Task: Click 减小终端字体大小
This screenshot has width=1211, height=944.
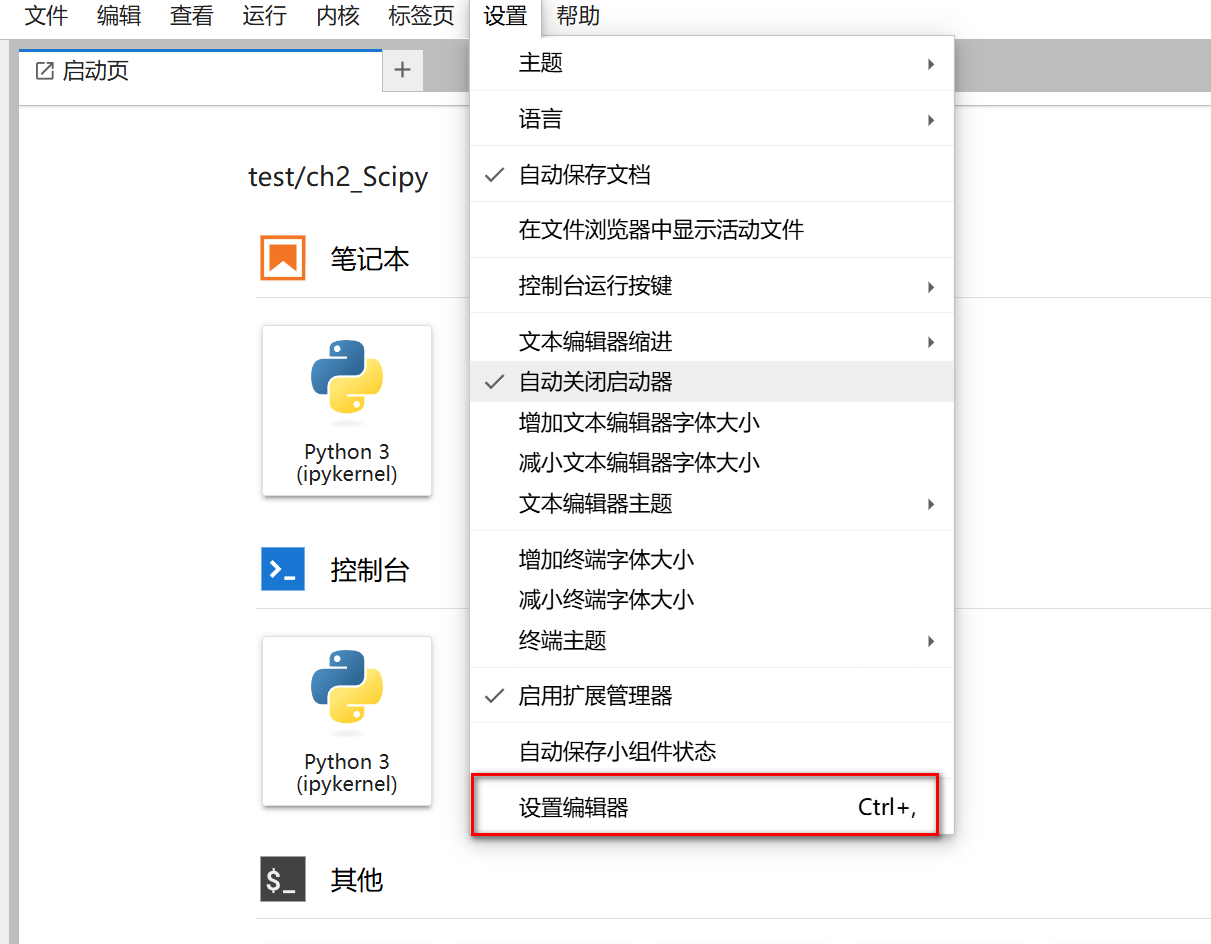Action: tap(606, 600)
